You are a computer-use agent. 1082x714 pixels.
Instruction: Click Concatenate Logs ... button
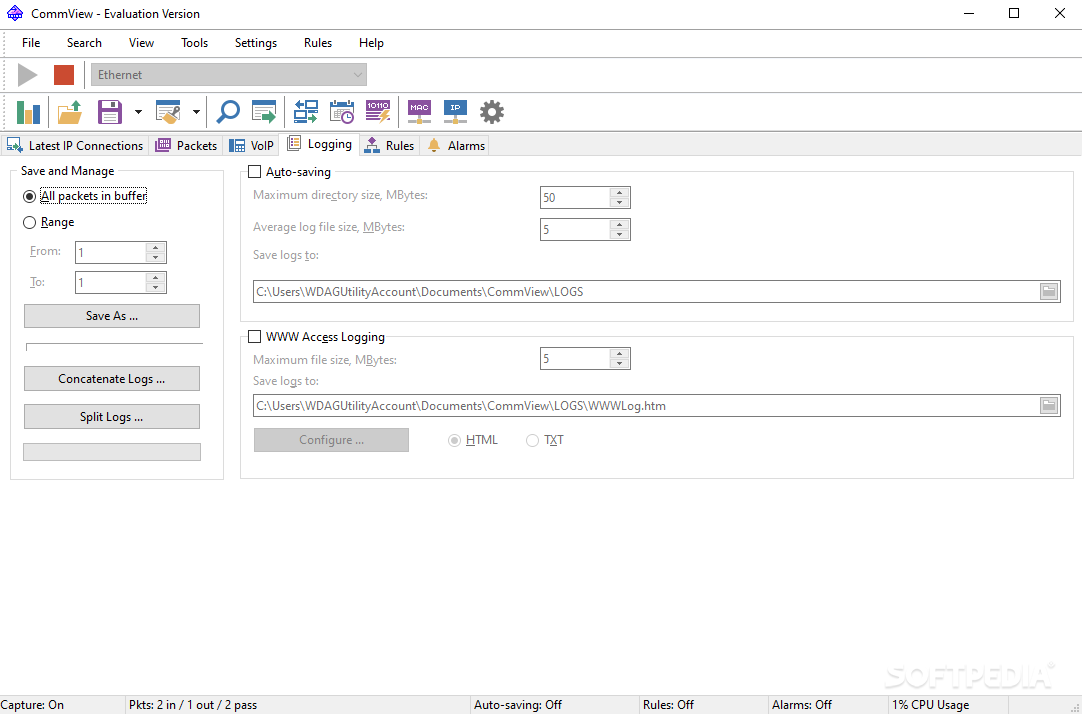pos(112,379)
